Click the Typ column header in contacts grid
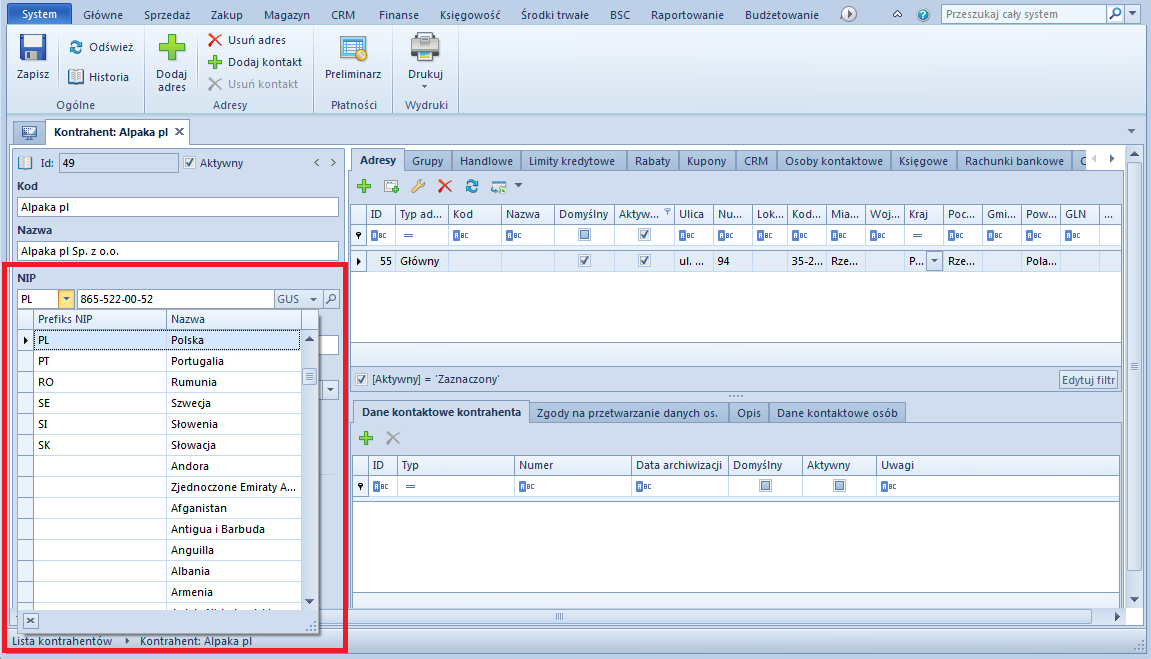Image resolution: width=1151 pixels, height=659 pixels. tap(455, 465)
